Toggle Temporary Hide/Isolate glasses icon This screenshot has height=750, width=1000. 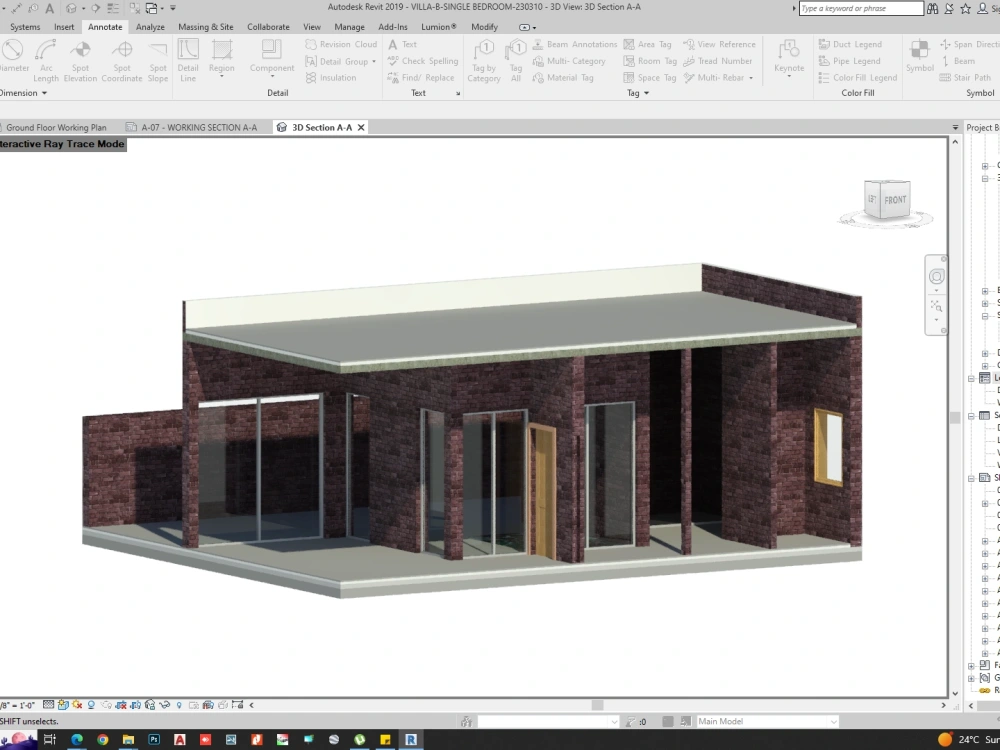click(165, 705)
